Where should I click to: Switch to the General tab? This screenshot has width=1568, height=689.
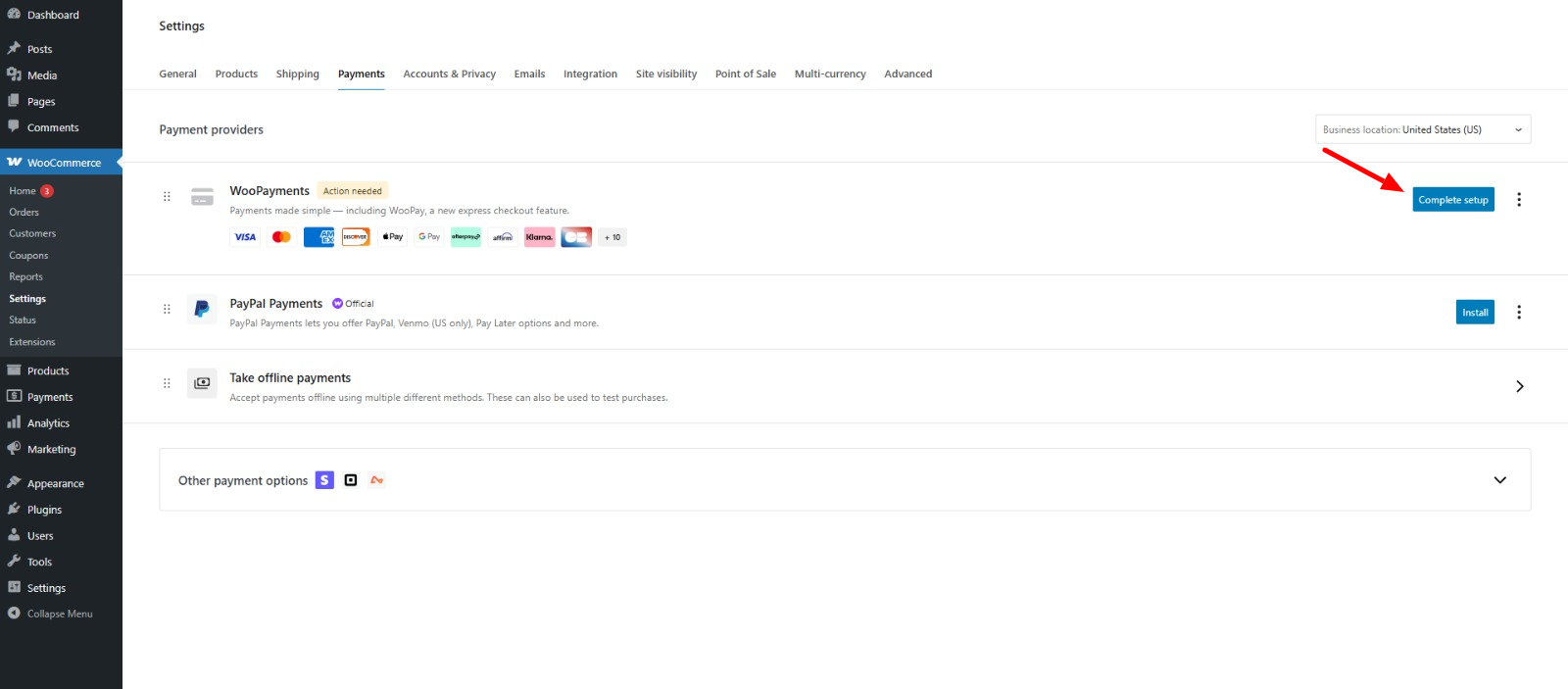click(x=177, y=74)
